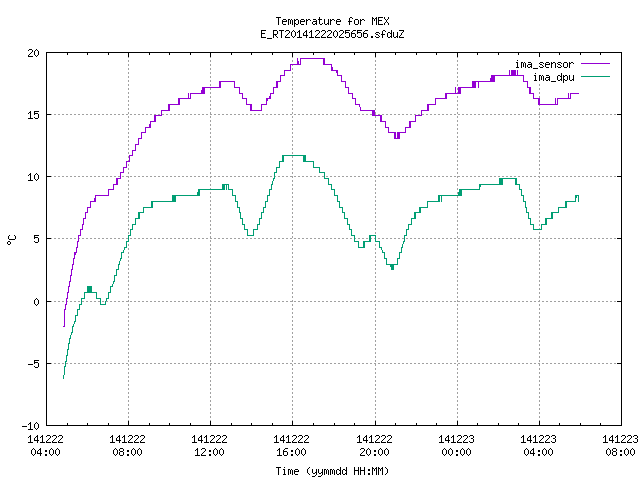Click the y-axis tick label 20
Viewport: 640px width, 480px height.
[x=33, y=53]
